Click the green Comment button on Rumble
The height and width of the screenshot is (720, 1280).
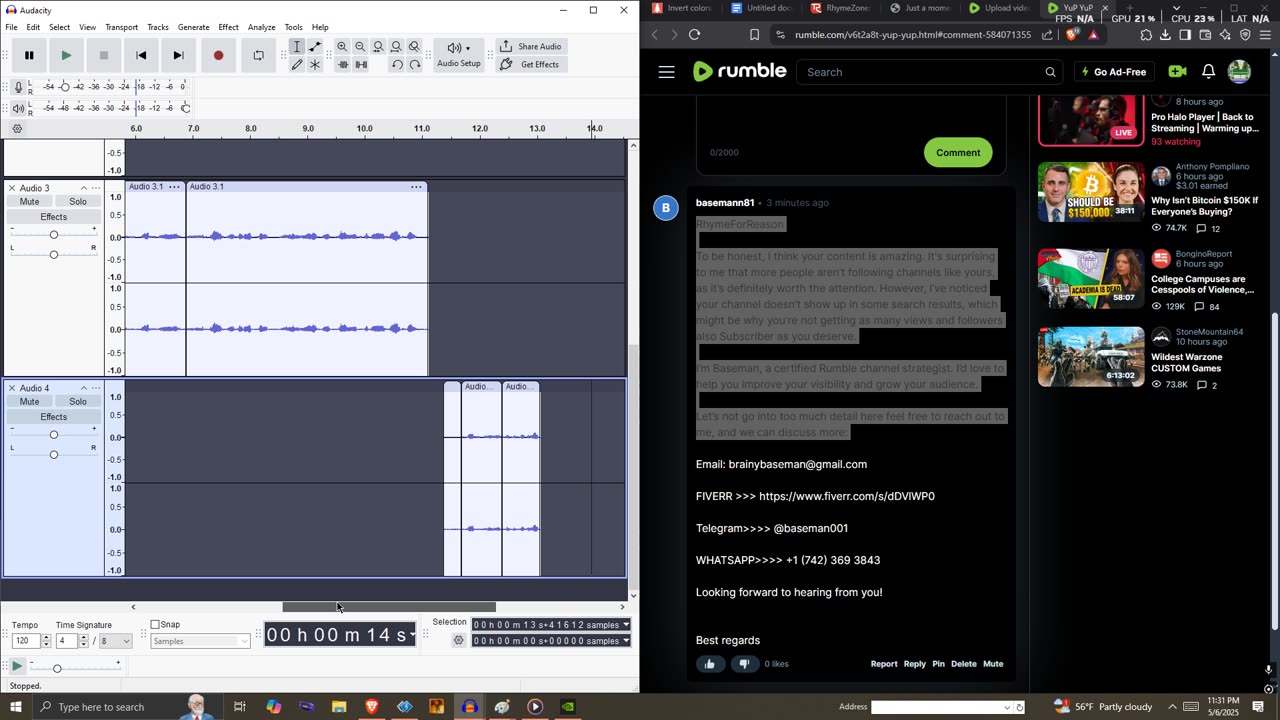coord(958,152)
